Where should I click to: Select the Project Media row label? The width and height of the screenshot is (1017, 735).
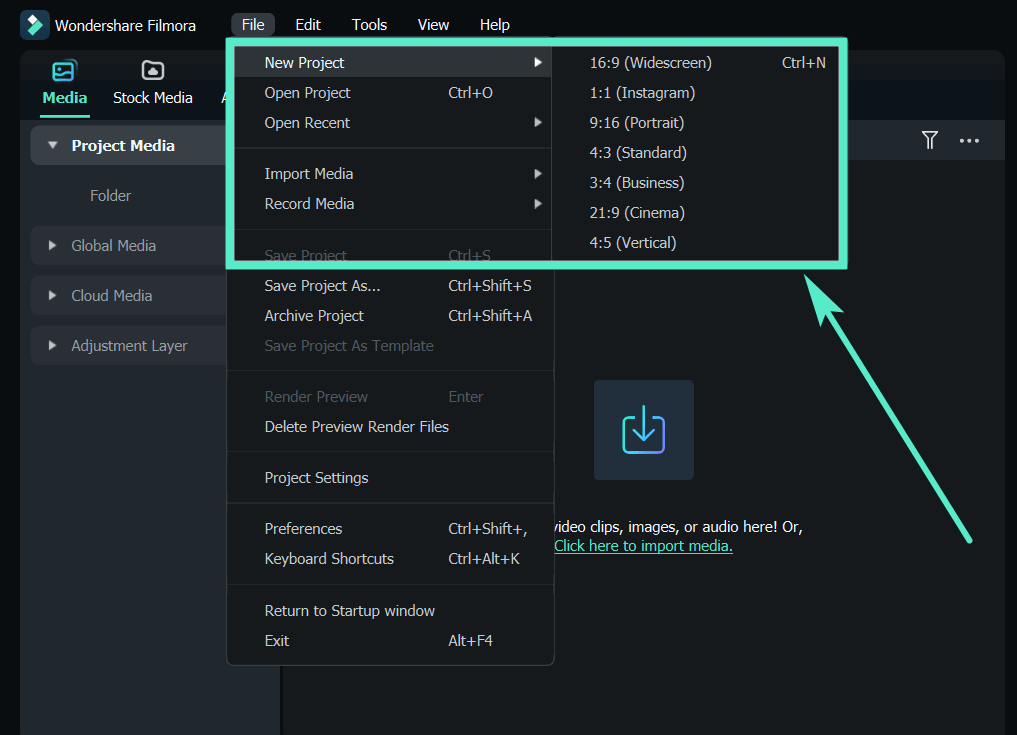coord(123,145)
